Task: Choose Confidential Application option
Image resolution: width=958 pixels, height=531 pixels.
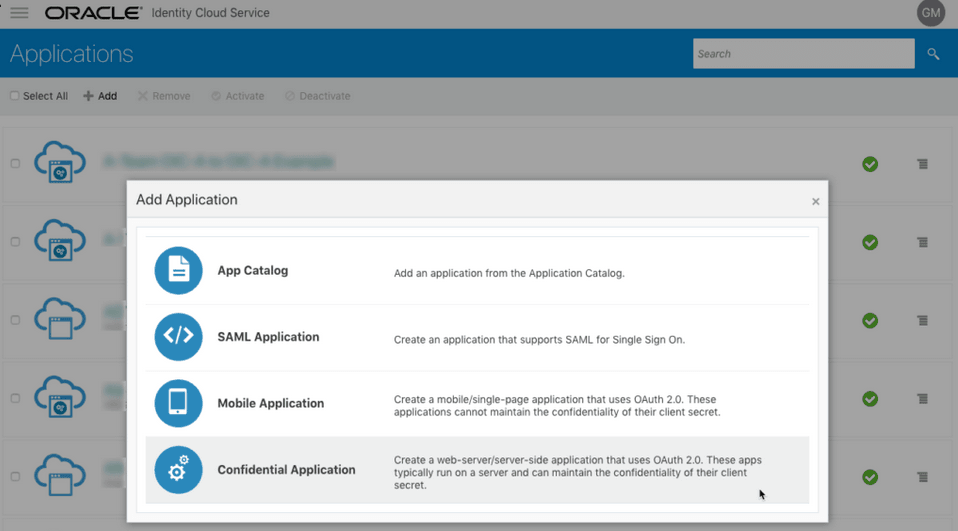Action: [x=286, y=470]
